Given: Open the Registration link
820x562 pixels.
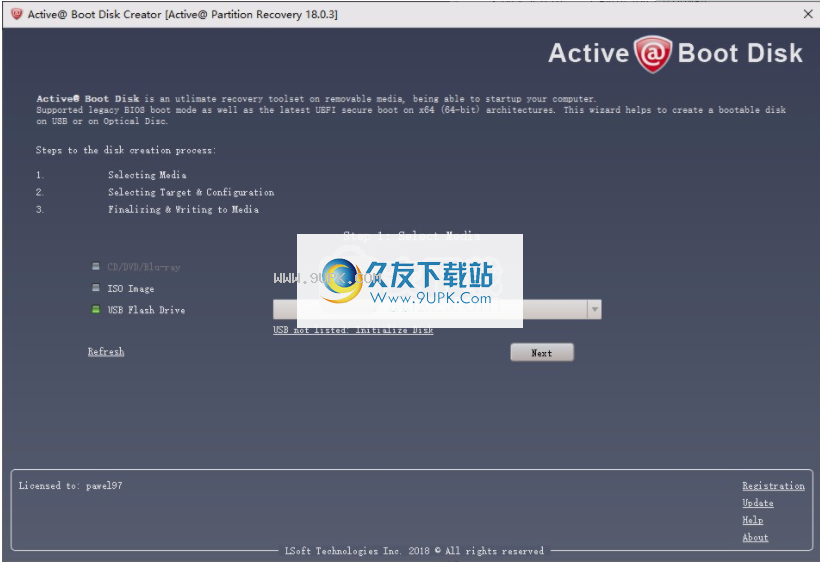Looking at the screenshot, I should [x=773, y=486].
